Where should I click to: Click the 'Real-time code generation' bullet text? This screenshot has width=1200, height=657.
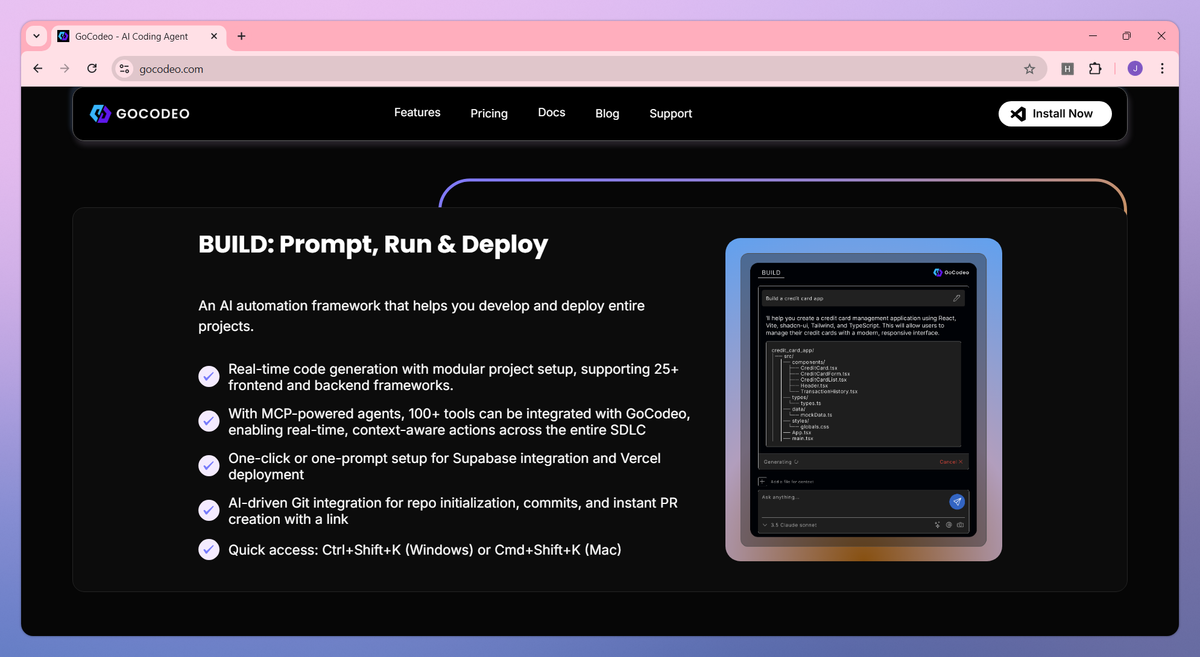(453, 377)
